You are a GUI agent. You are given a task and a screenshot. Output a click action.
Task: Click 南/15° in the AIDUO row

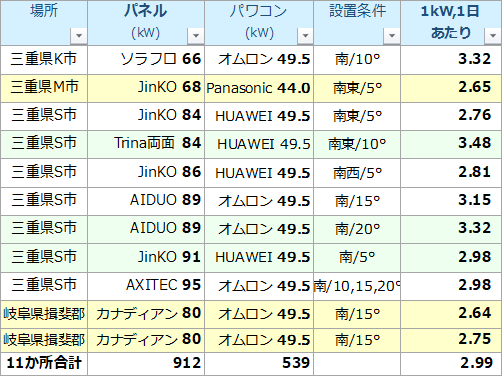click(x=357, y=201)
